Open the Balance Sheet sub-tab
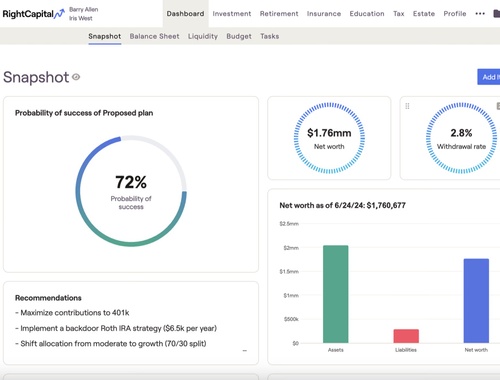This screenshot has width=500, height=380. tap(154, 36)
